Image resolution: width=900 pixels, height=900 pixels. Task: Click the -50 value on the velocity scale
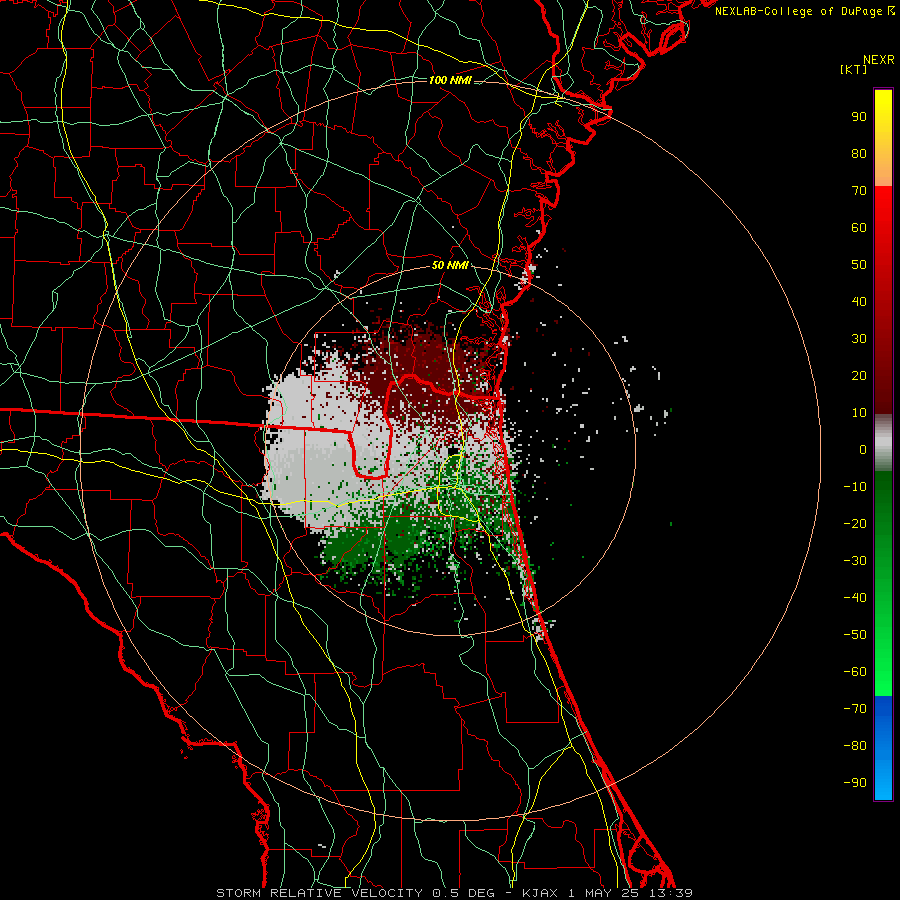click(855, 635)
